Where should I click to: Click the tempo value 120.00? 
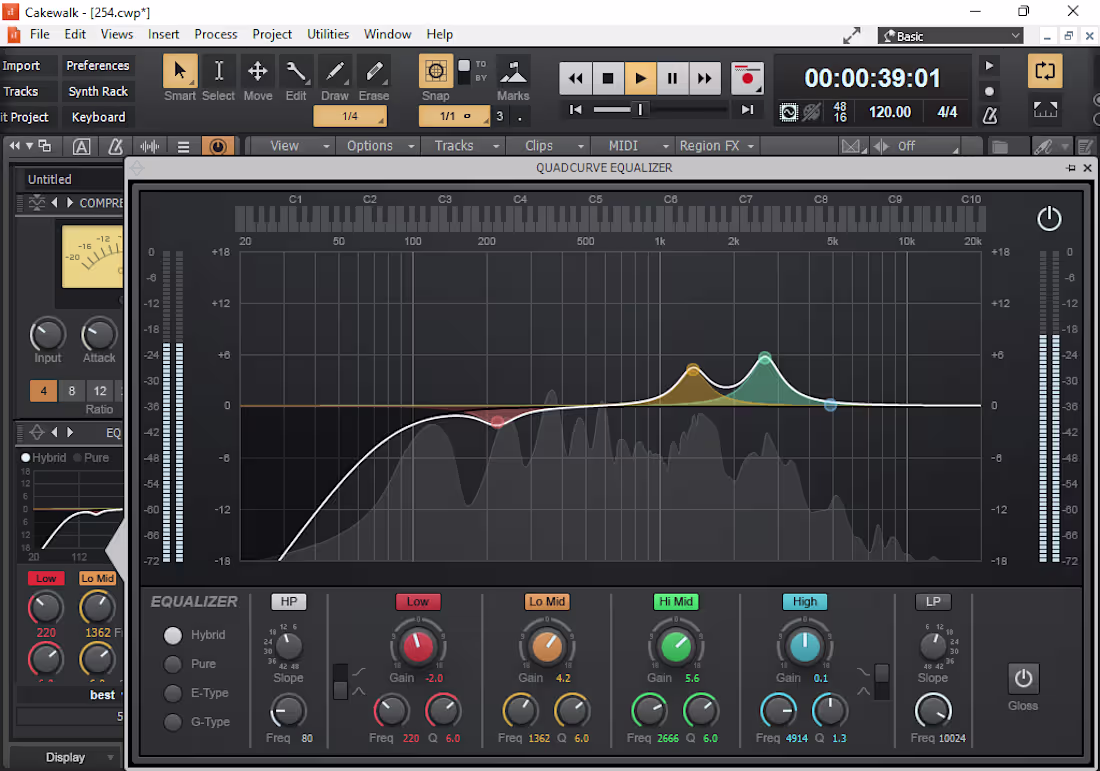pos(890,112)
